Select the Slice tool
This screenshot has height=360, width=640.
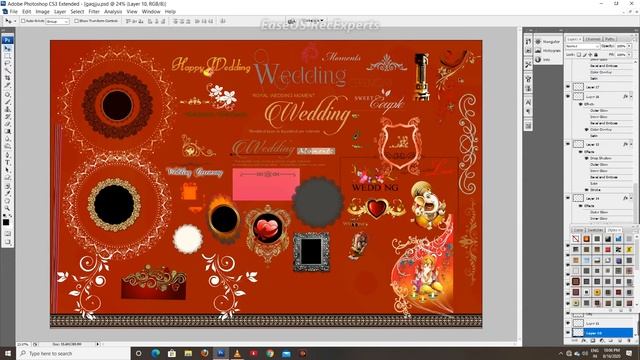click(7, 85)
